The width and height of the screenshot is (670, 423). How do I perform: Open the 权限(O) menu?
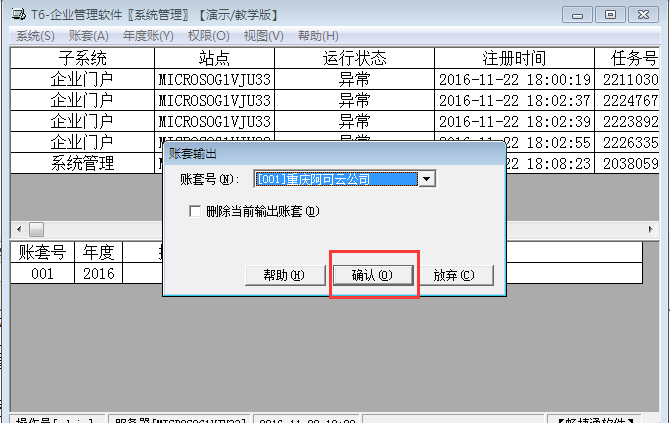pyautogui.click(x=208, y=36)
